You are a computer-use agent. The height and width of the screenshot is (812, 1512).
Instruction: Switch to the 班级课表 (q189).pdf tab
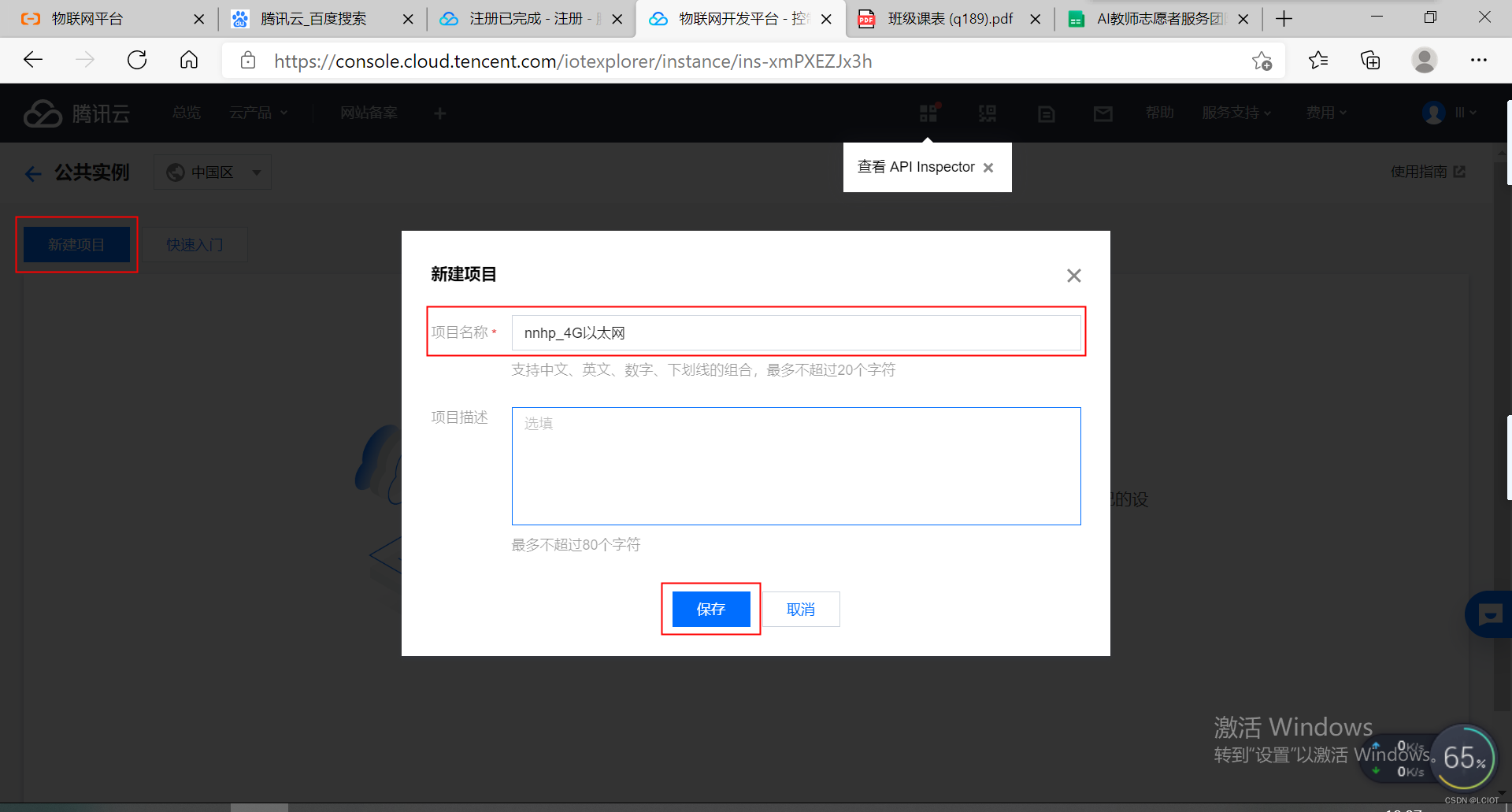pos(950,19)
